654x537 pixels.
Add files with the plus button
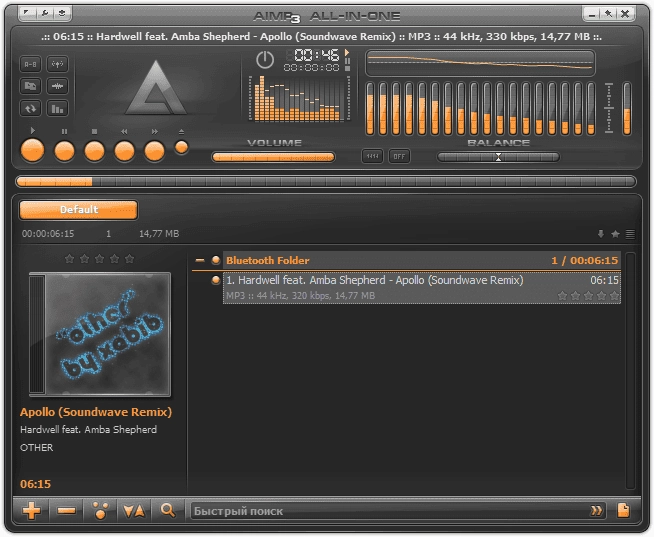pos(31,510)
